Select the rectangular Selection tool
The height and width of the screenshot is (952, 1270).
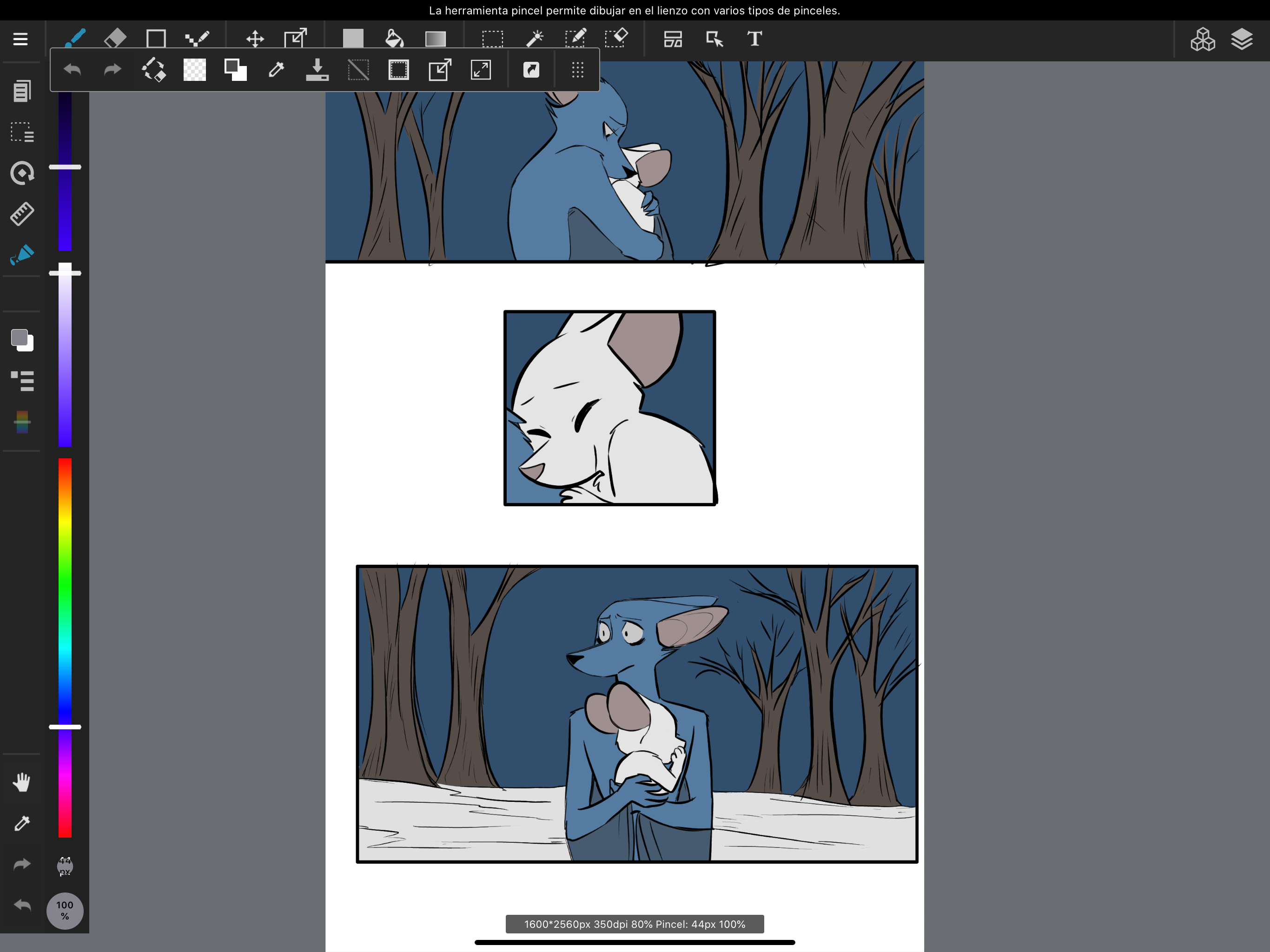click(x=492, y=39)
